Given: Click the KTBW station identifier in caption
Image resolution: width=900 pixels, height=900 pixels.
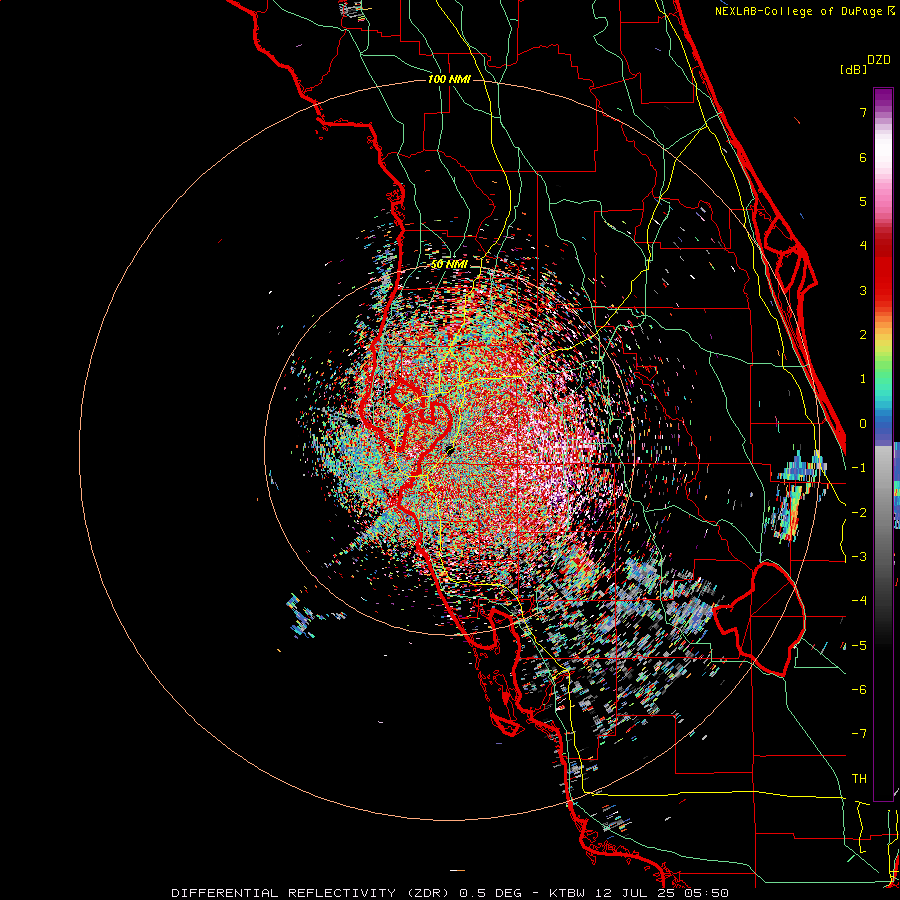Looking at the screenshot, I should tap(567, 893).
